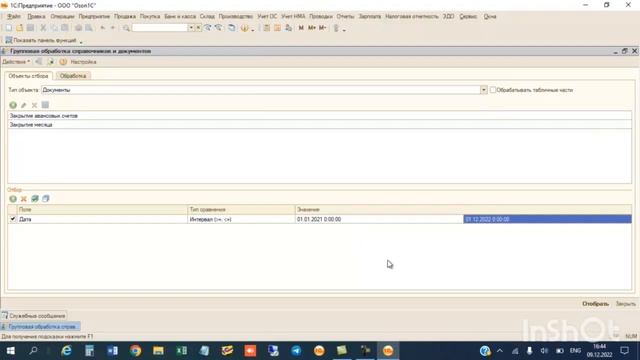Screen dimensions: 640x360
Task: Click the M- memory subtract button
Action: tap(322, 28)
